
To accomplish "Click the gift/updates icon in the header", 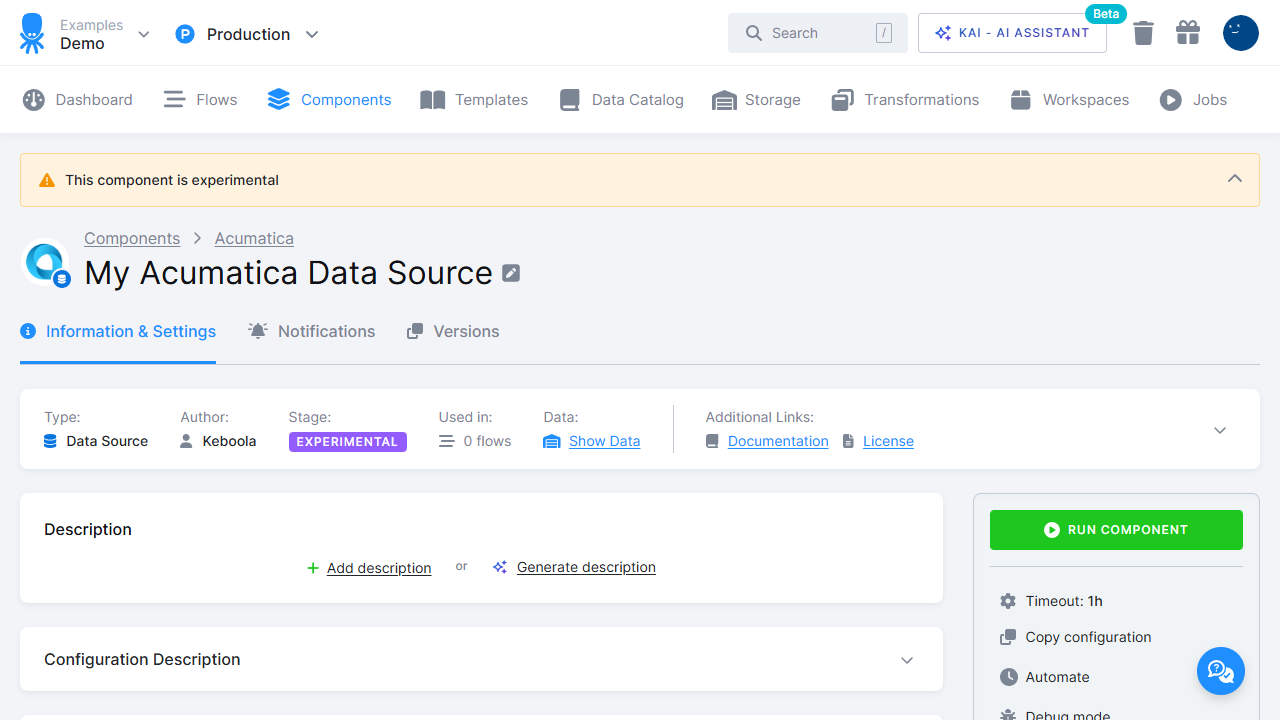I will 1187,32.
